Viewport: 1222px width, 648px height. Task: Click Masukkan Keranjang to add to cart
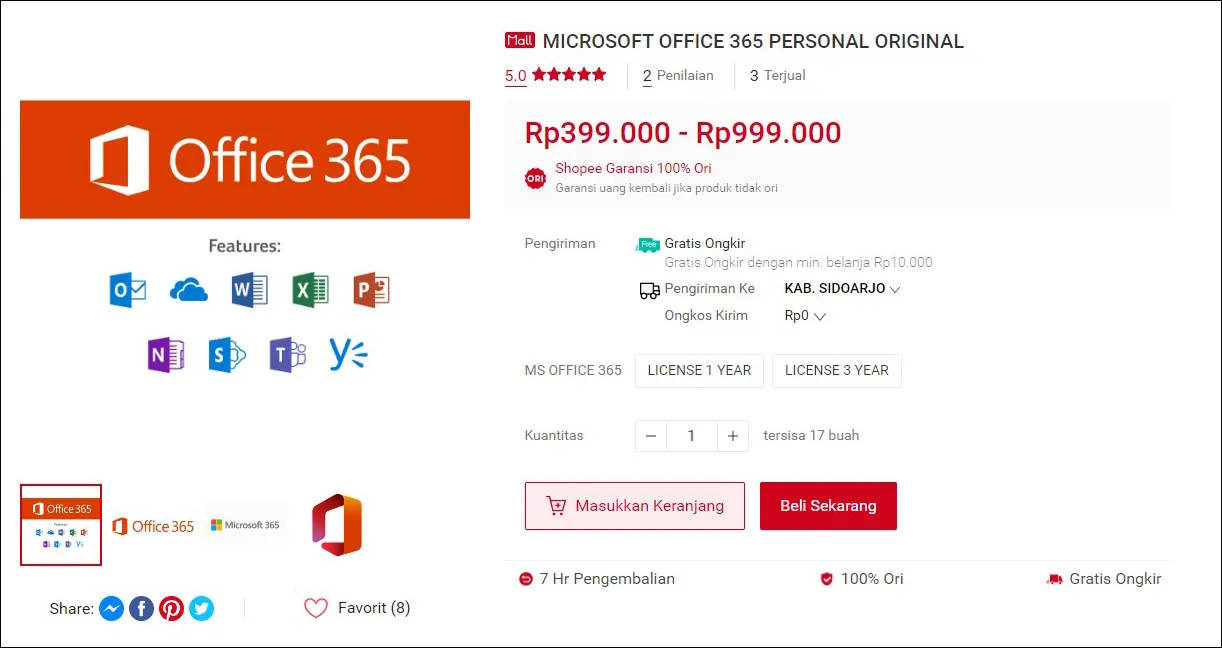click(x=634, y=506)
